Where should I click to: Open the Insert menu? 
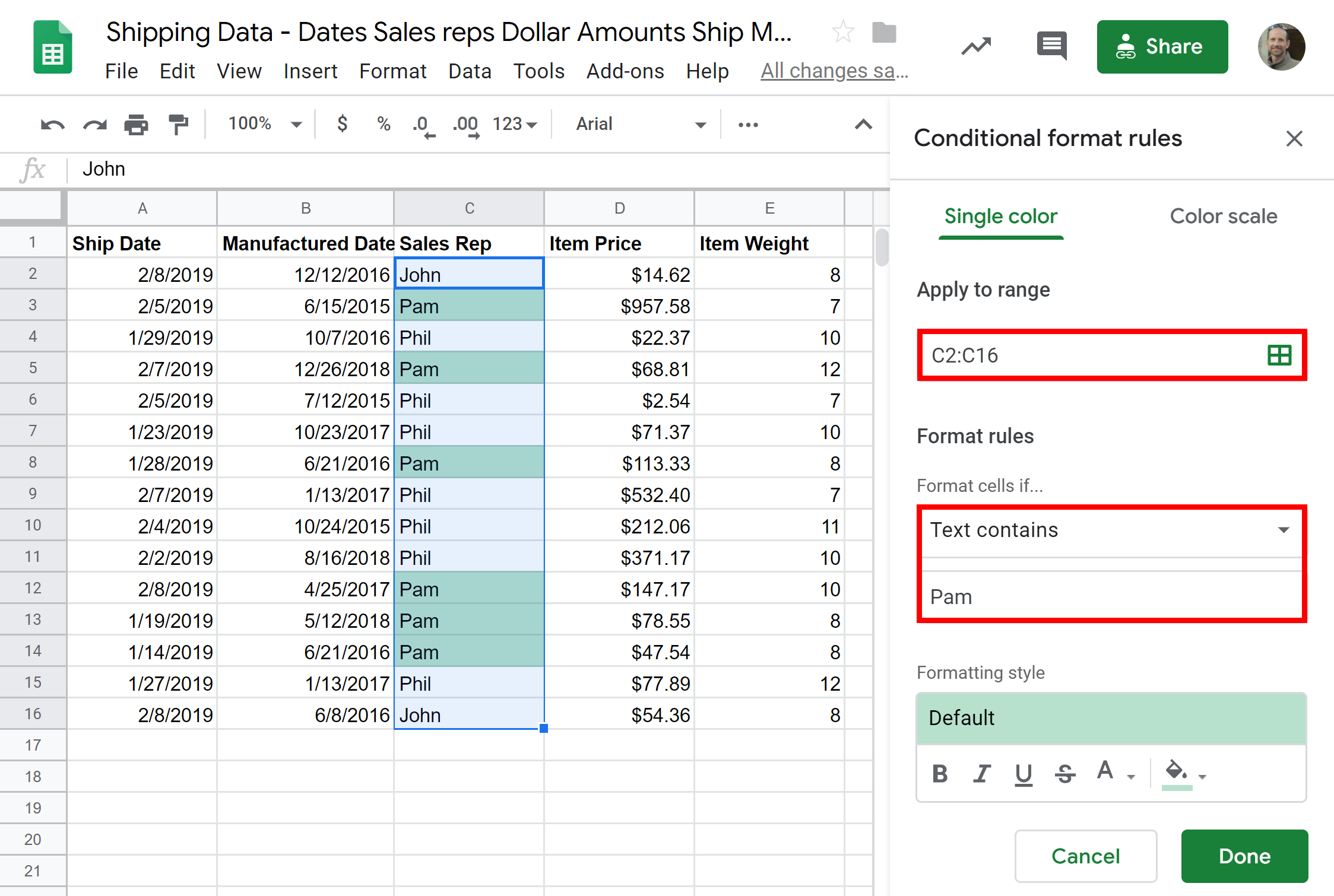(310, 71)
